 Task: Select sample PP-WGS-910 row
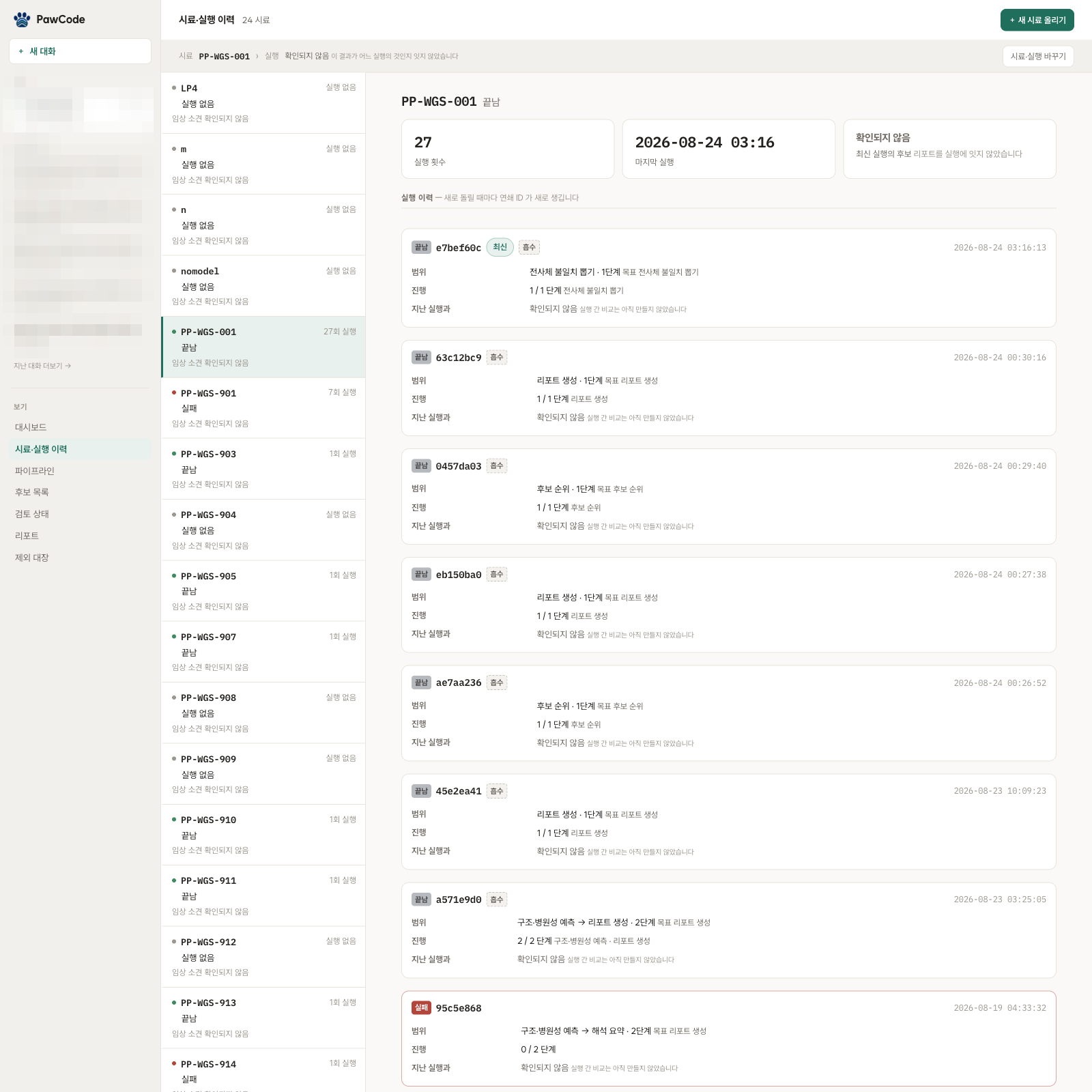pyautogui.click(x=263, y=835)
